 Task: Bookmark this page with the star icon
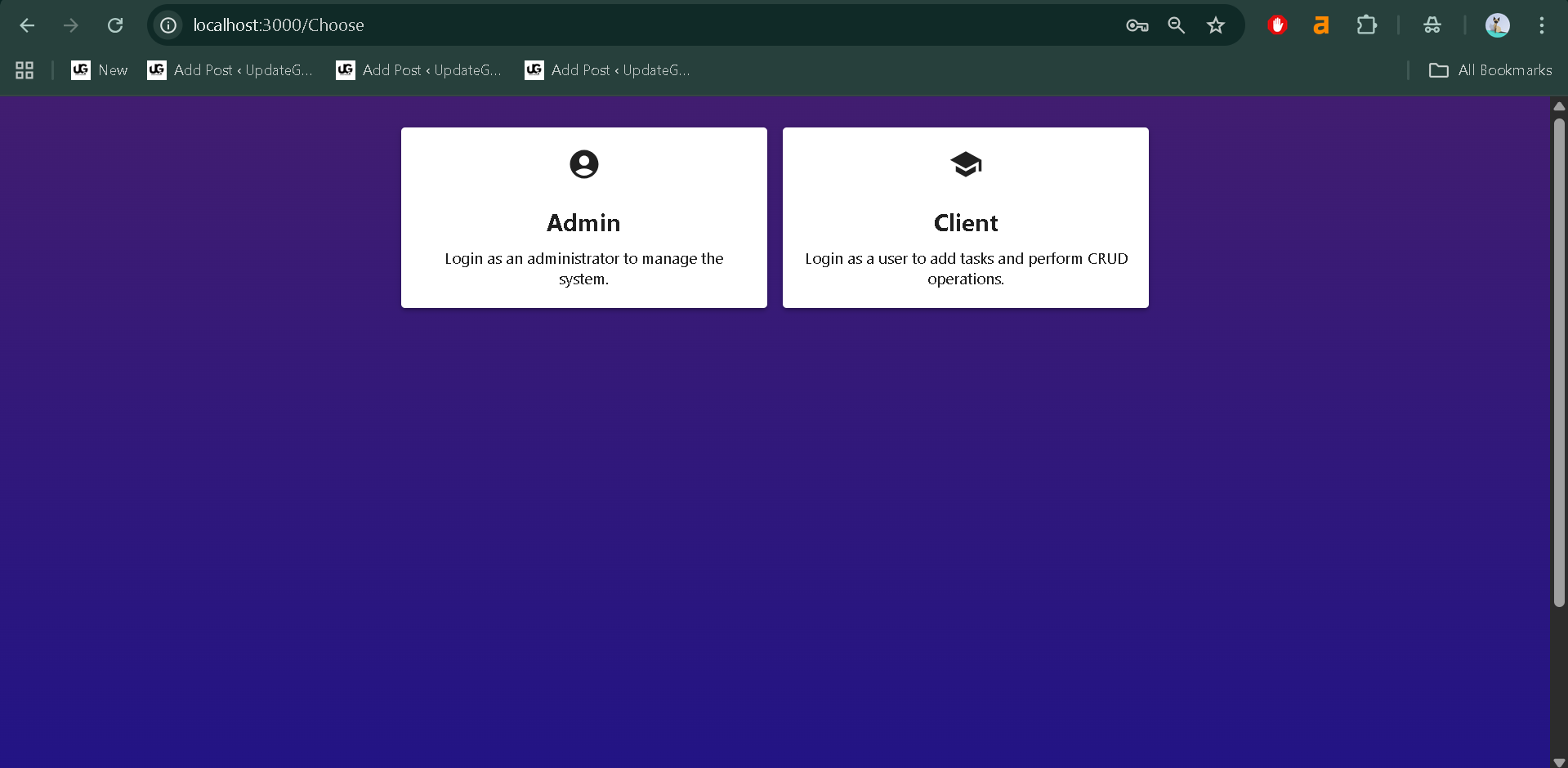(1215, 25)
